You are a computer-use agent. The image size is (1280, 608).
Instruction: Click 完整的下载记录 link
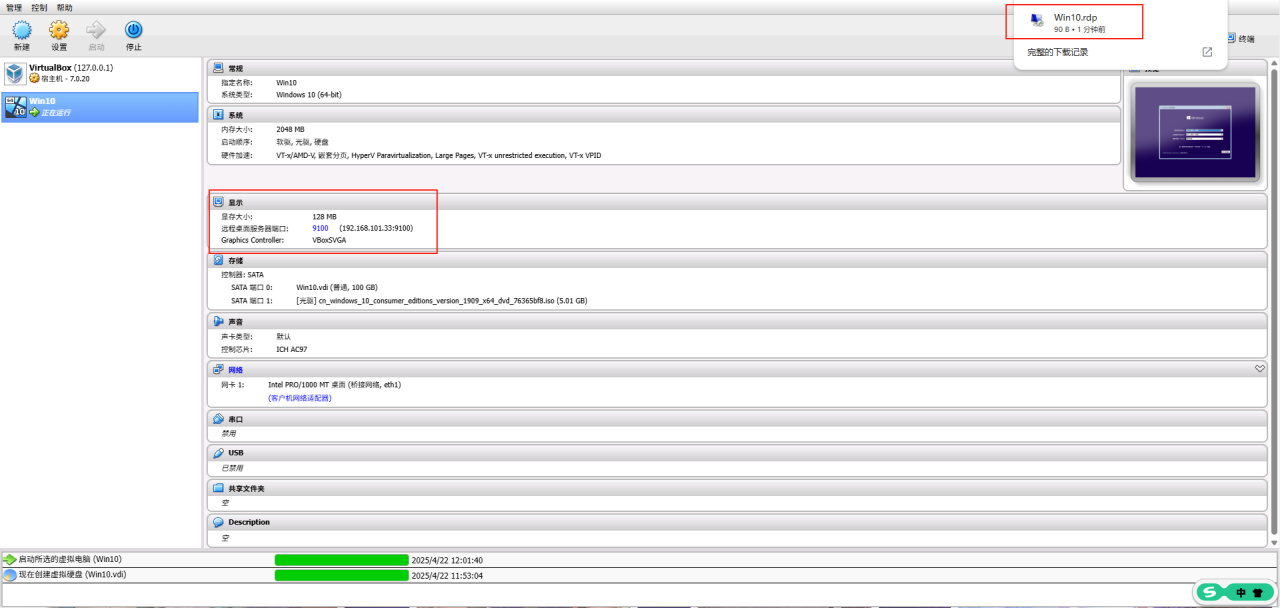point(1057,52)
